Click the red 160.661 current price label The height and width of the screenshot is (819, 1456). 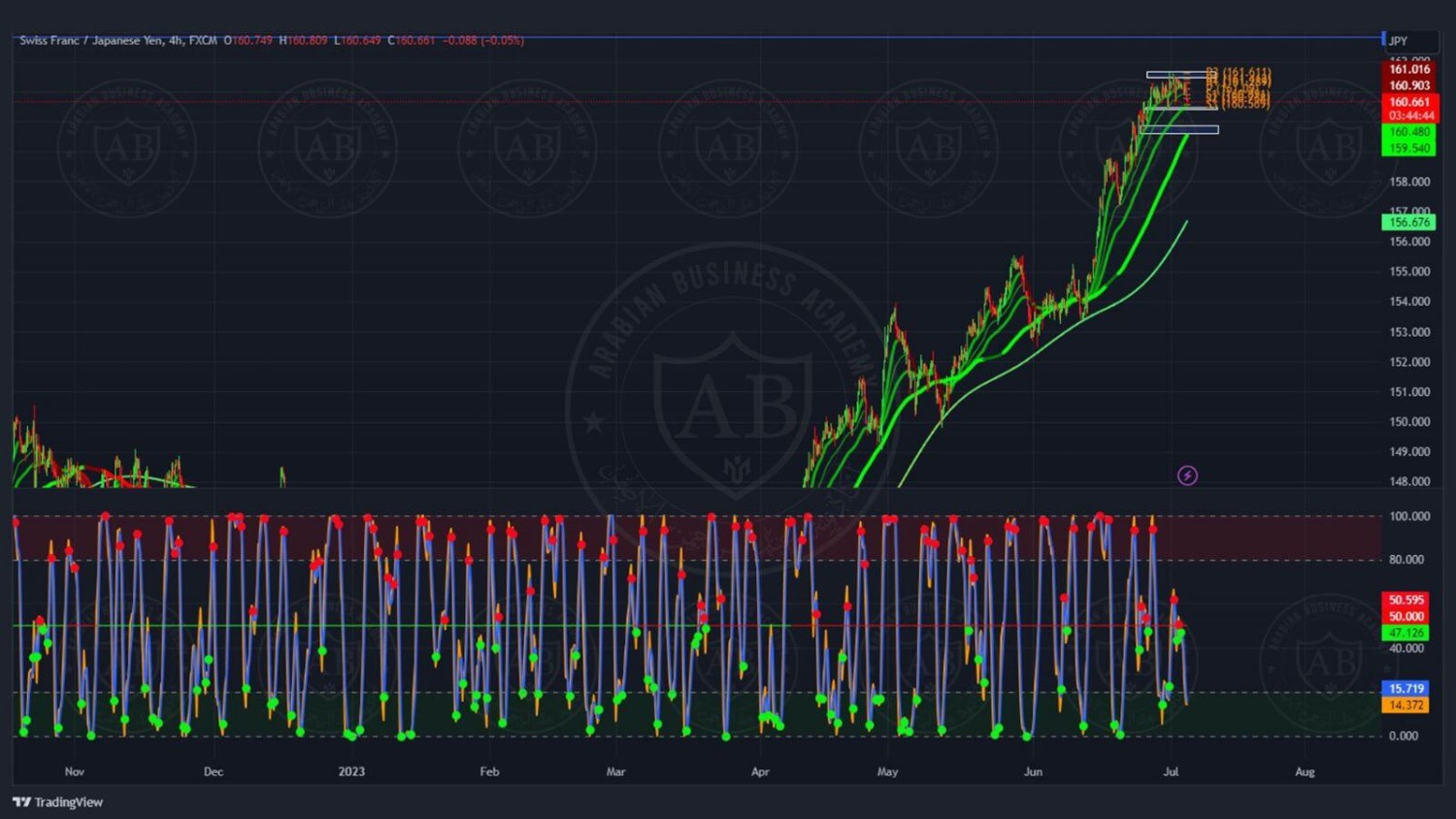tap(1408, 102)
